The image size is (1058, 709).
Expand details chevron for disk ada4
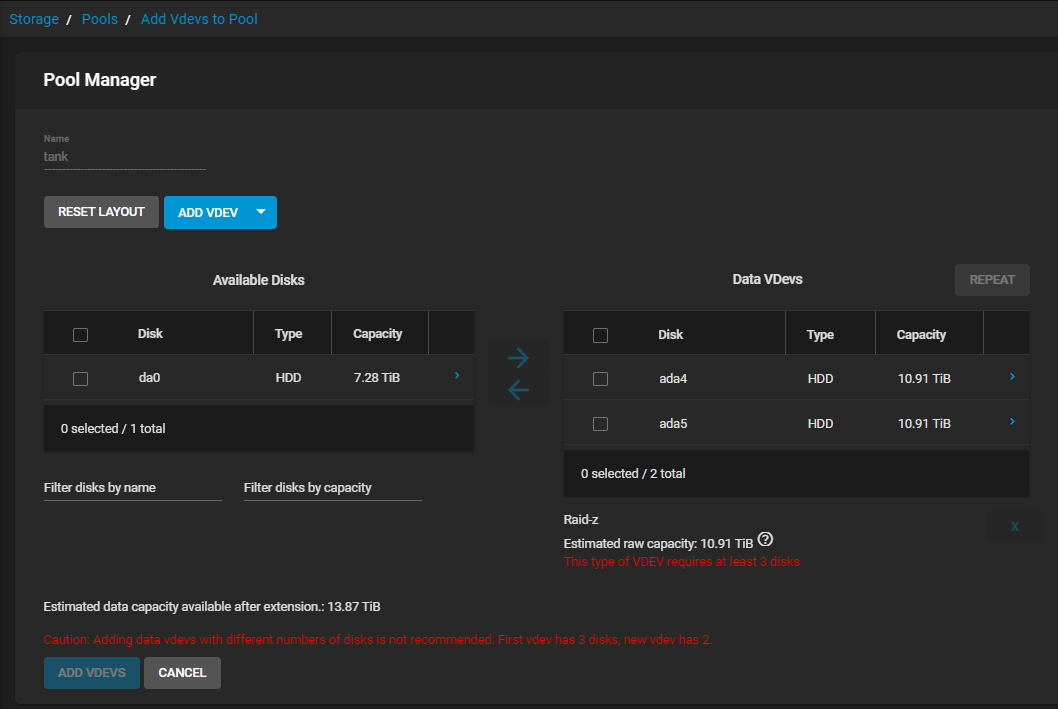tap(1012, 377)
